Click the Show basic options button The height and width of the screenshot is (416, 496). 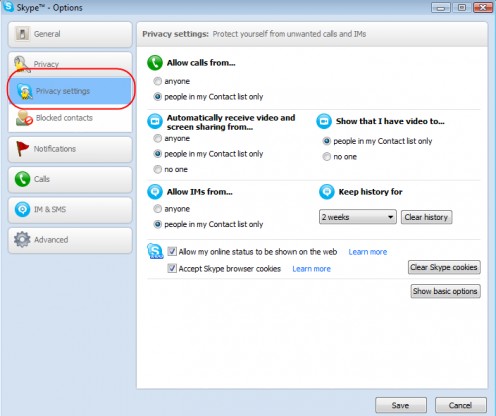(x=445, y=291)
